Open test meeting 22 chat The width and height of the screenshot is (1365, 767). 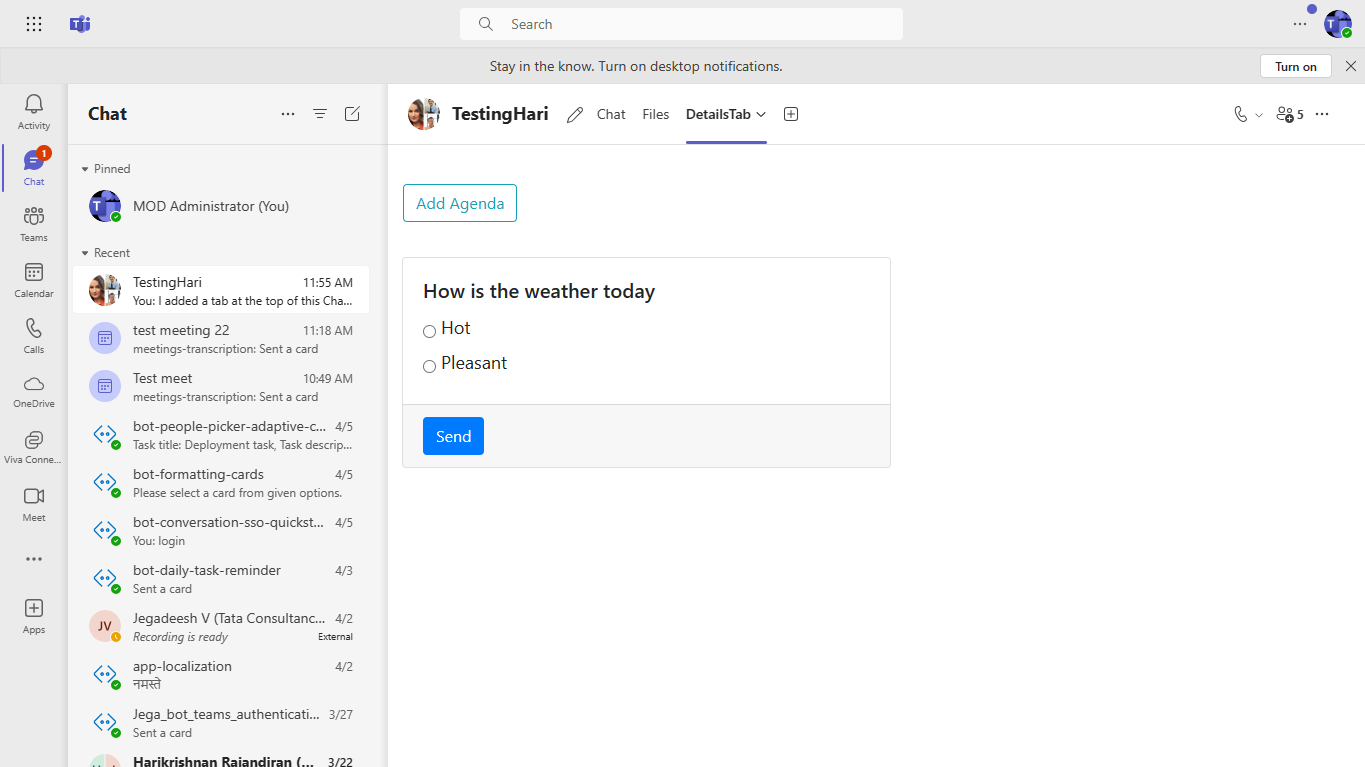click(x=221, y=338)
